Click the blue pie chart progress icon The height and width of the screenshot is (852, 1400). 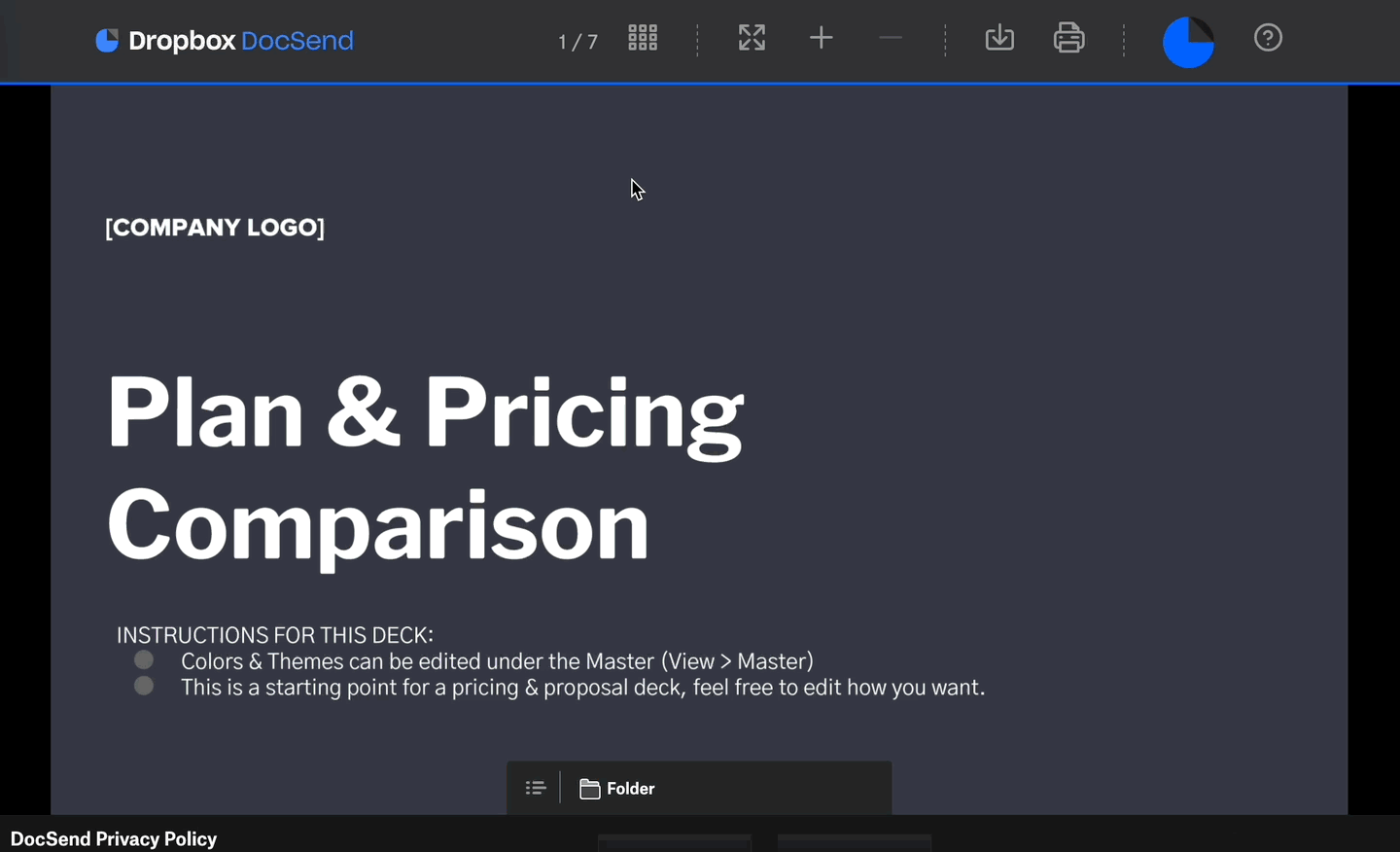point(1188,42)
